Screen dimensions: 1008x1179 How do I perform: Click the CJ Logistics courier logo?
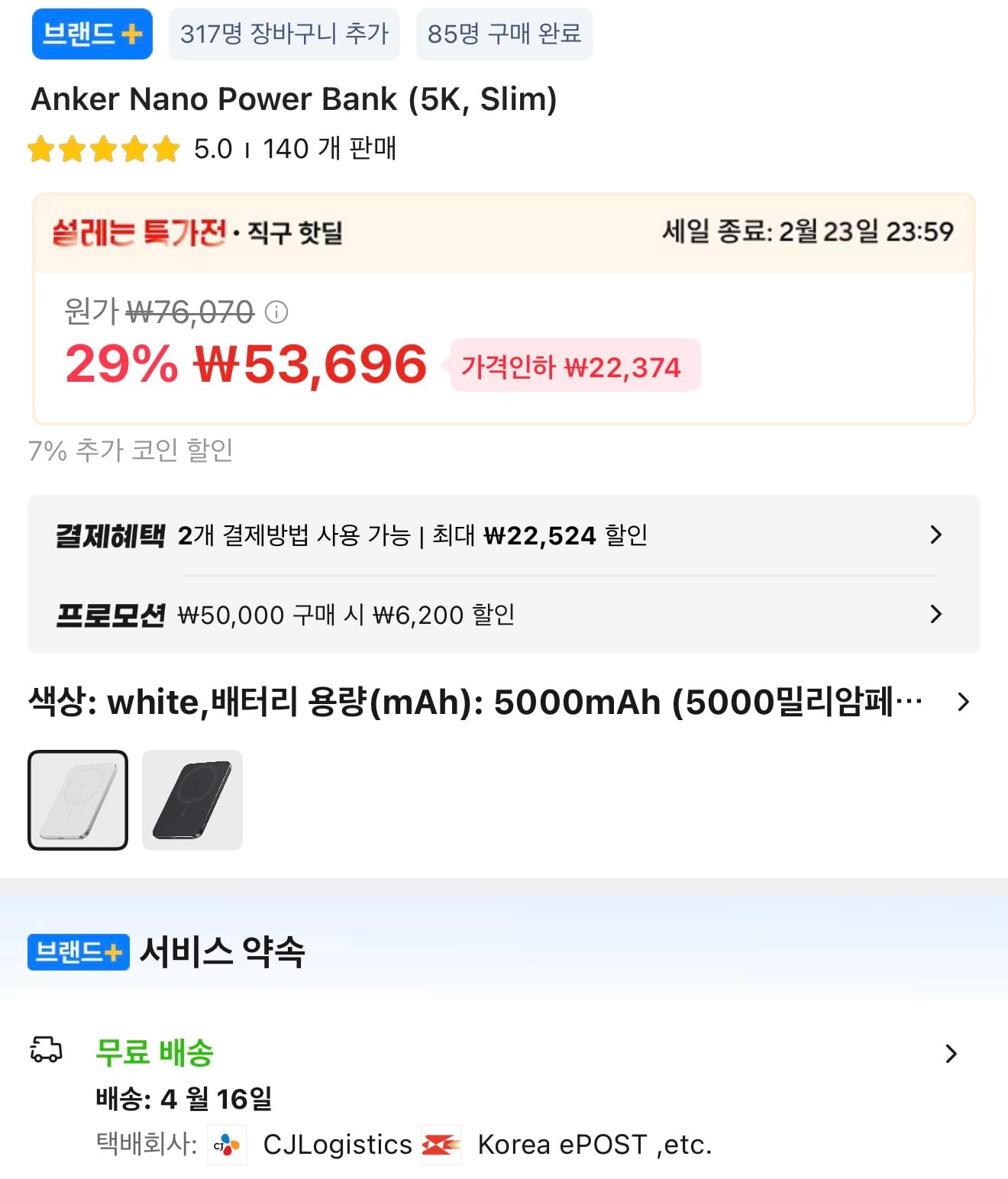227,1145
